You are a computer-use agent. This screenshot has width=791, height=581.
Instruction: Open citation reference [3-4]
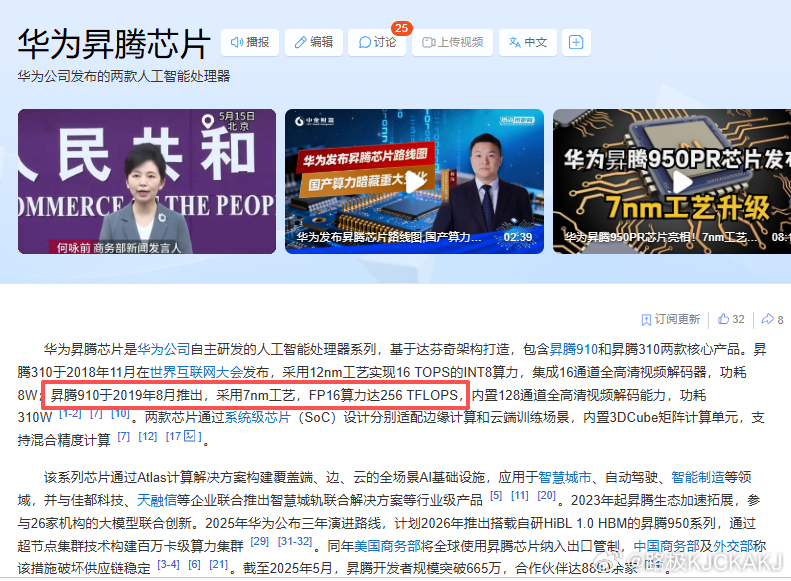[x=168, y=564]
